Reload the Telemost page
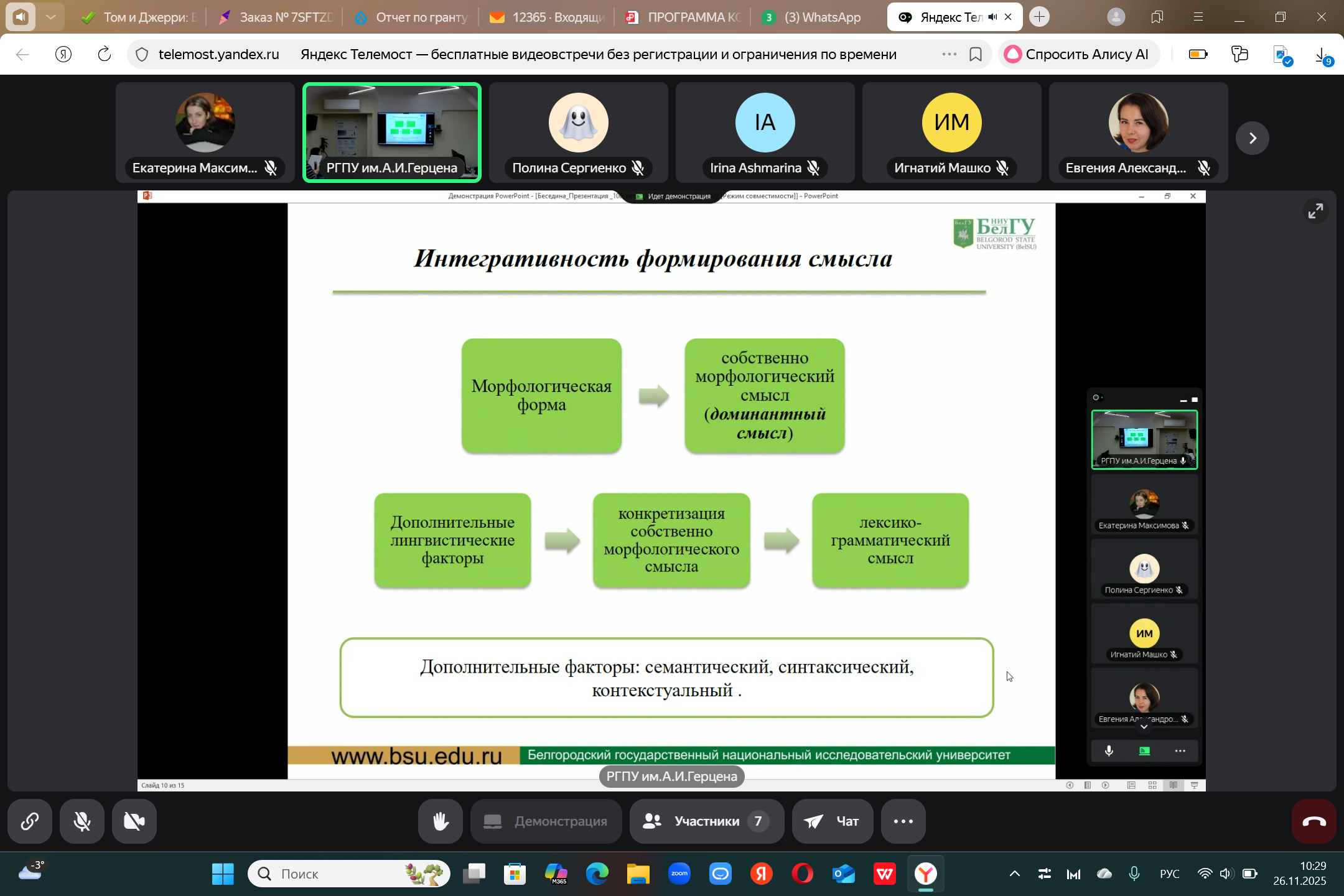 (105, 55)
